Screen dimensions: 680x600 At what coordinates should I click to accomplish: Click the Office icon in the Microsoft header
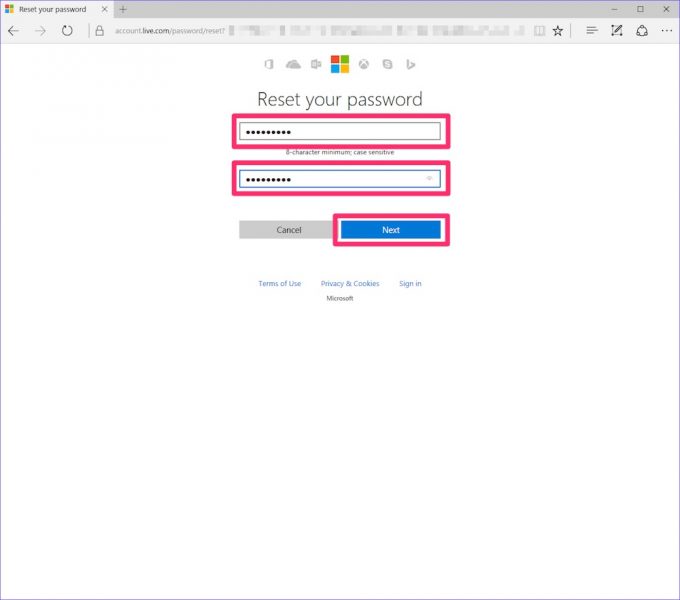269,65
